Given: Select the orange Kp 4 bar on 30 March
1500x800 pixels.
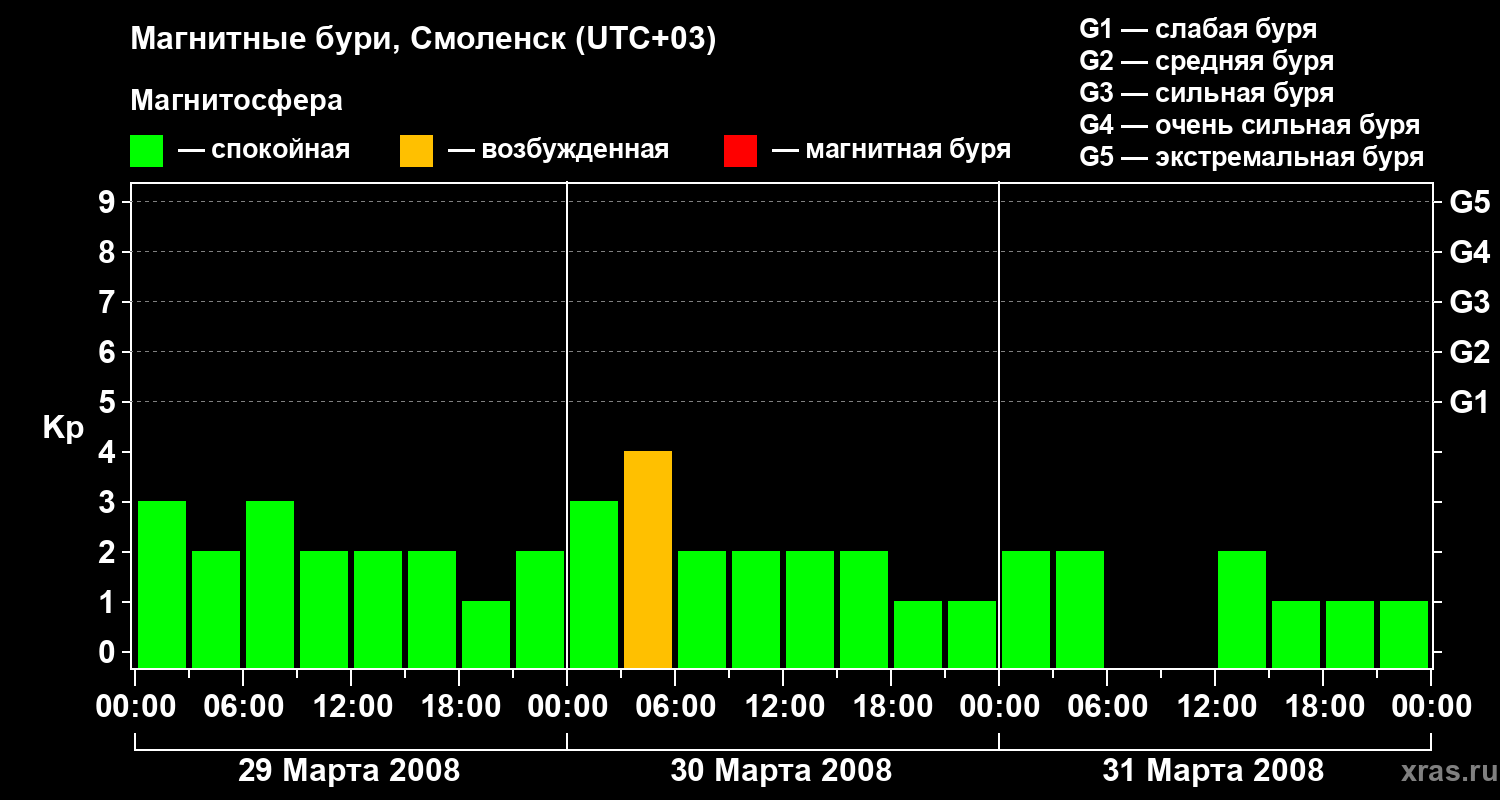Looking at the screenshot, I should [x=648, y=560].
